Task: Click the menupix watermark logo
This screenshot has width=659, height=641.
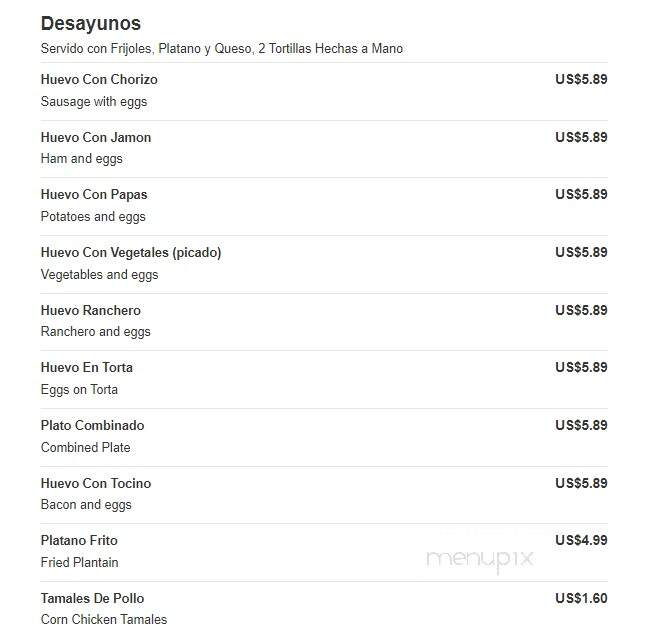Action: 480,560
